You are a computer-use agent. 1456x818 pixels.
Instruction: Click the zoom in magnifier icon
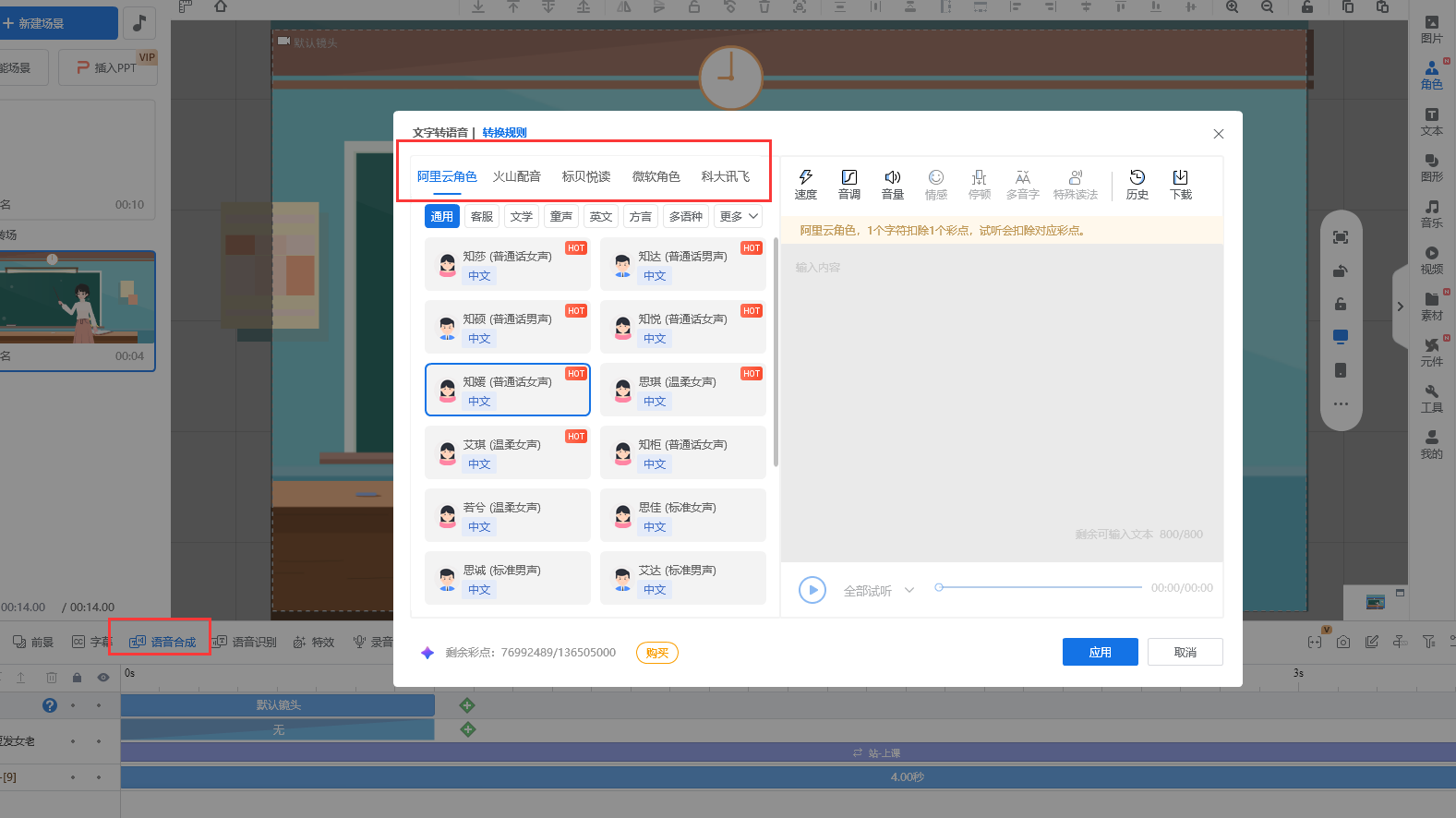pos(1232,6)
